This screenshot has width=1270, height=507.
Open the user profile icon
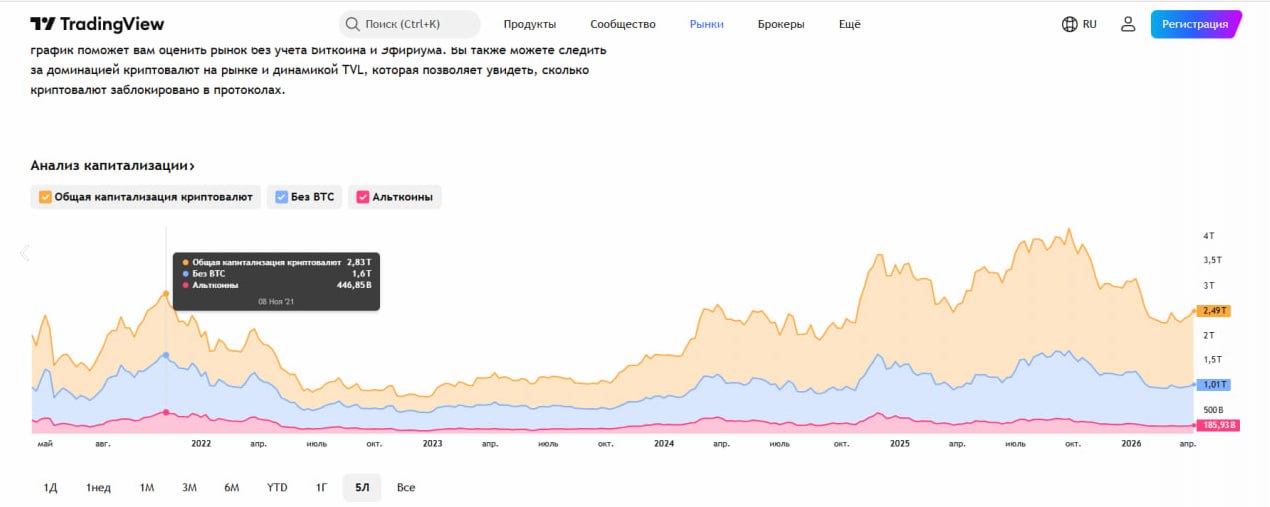click(1128, 24)
